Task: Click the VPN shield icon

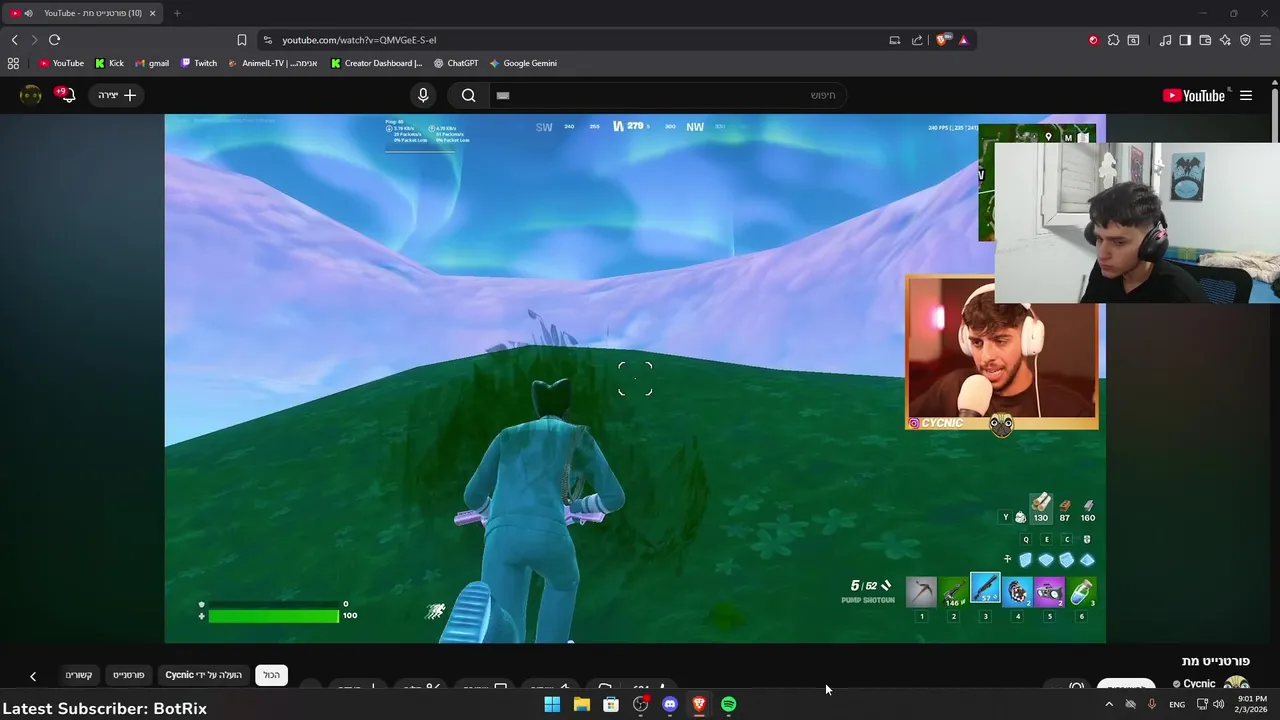Action: pyautogui.click(x=1245, y=40)
